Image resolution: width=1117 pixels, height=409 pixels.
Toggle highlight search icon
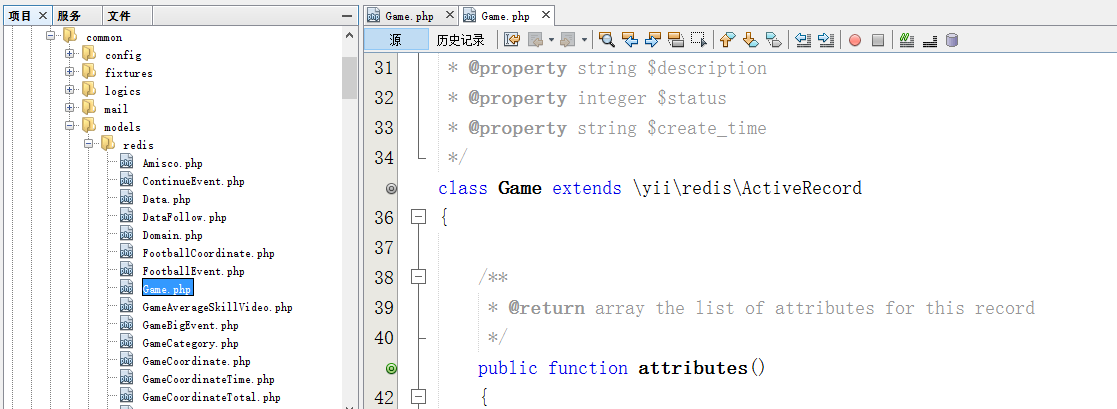(x=676, y=40)
